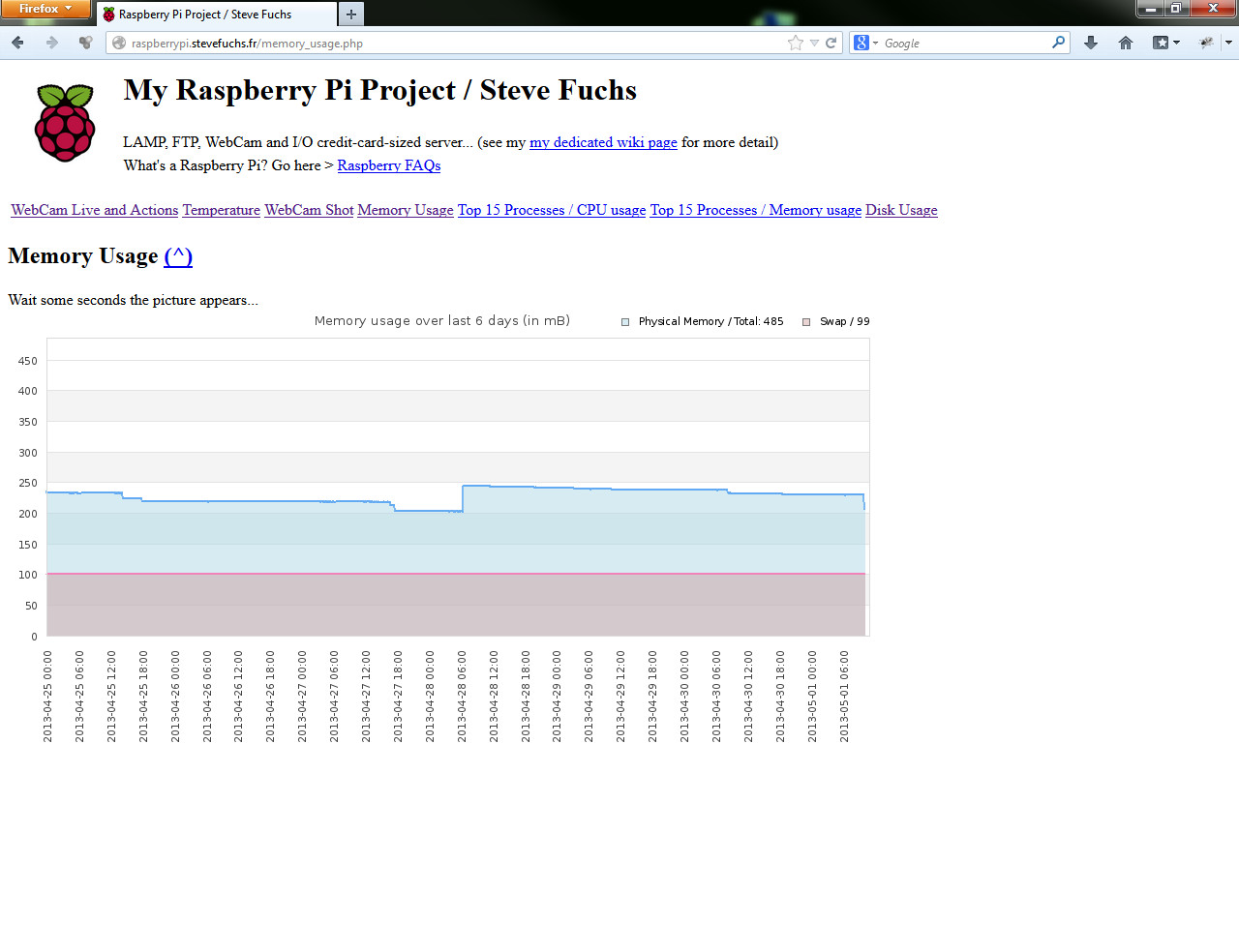Image resolution: width=1239 pixels, height=952 pixels.
Task: Open the Temperature navigation link
Action: coord(221,210)
